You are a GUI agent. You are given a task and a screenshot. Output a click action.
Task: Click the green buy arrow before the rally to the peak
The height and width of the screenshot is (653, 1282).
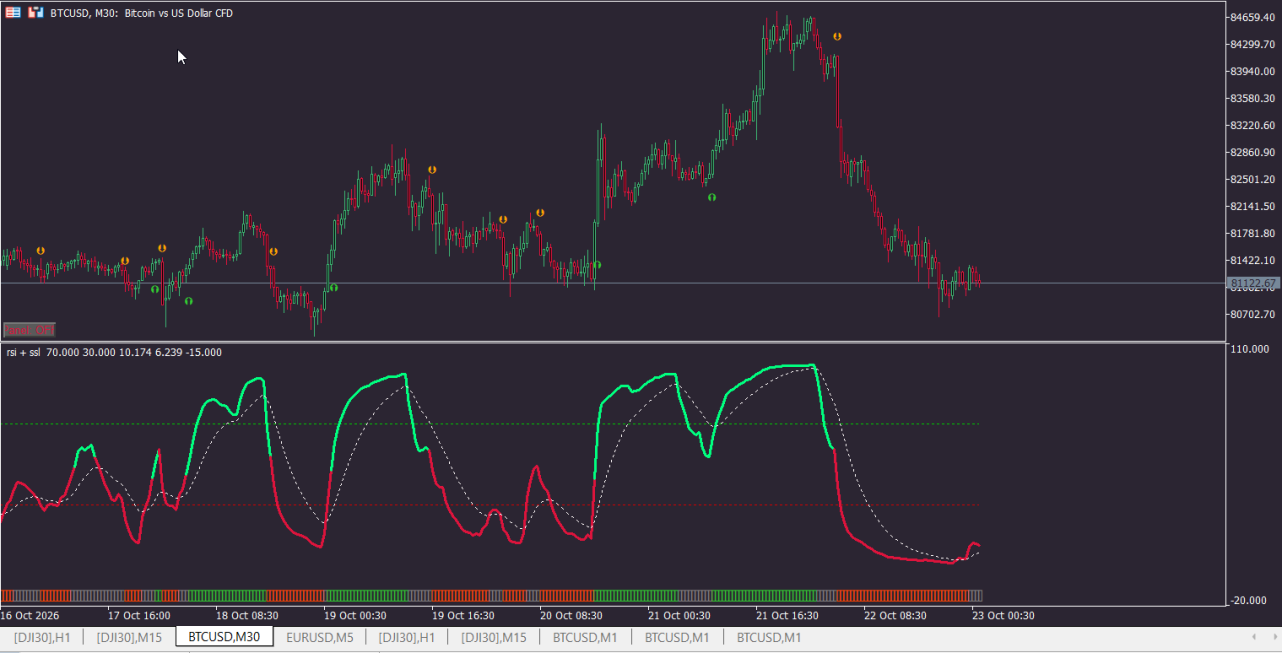click(x=712, y=197)
